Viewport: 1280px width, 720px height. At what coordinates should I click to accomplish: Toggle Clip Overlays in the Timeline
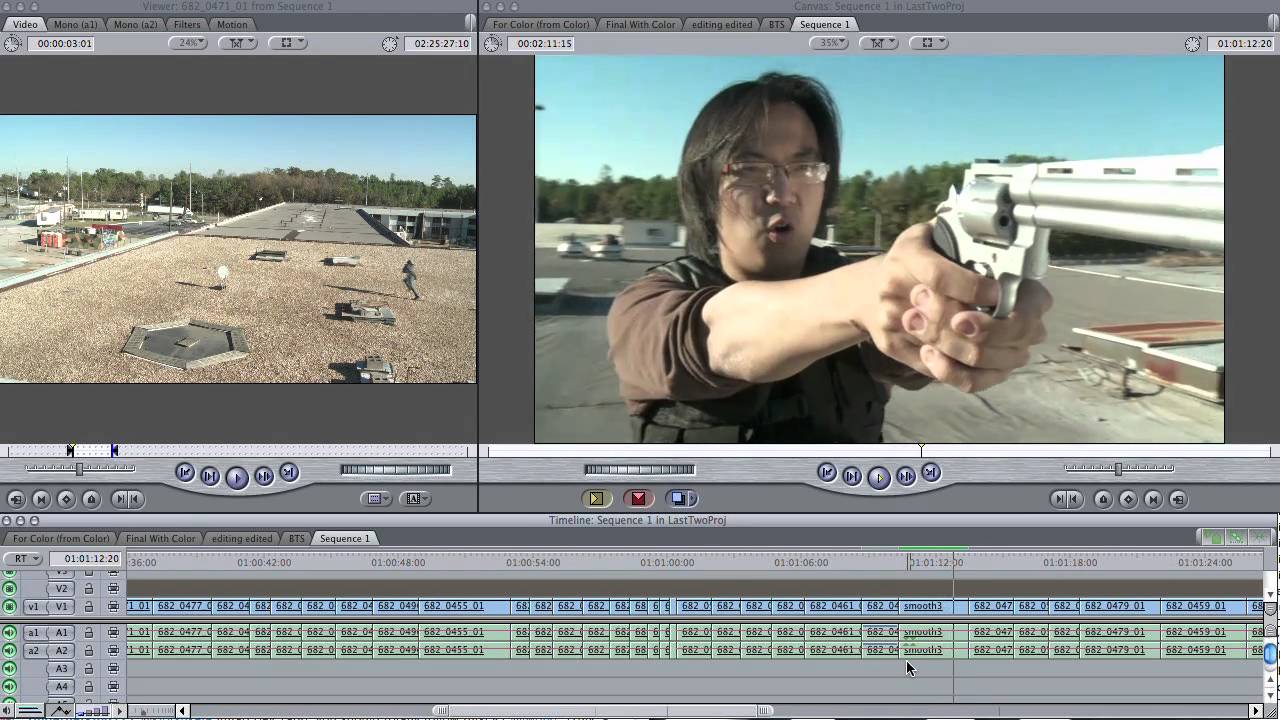(x=62, y=711)
